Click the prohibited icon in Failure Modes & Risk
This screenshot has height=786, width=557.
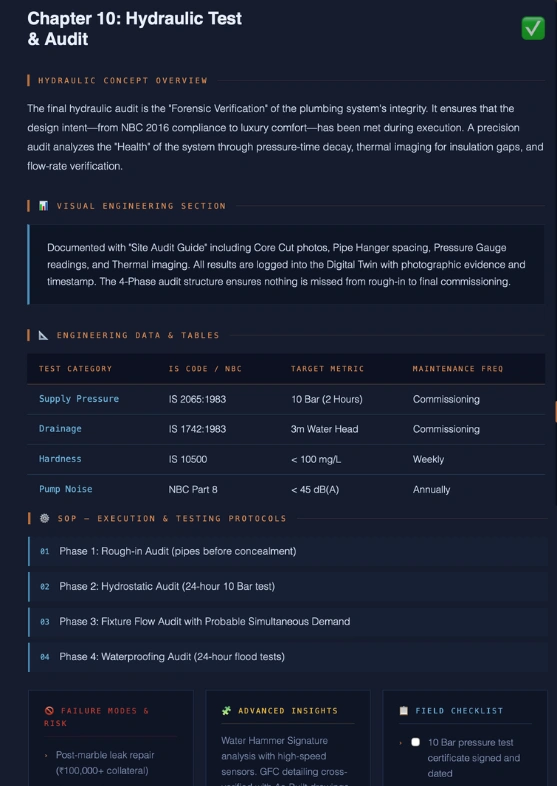coord(49,710)
